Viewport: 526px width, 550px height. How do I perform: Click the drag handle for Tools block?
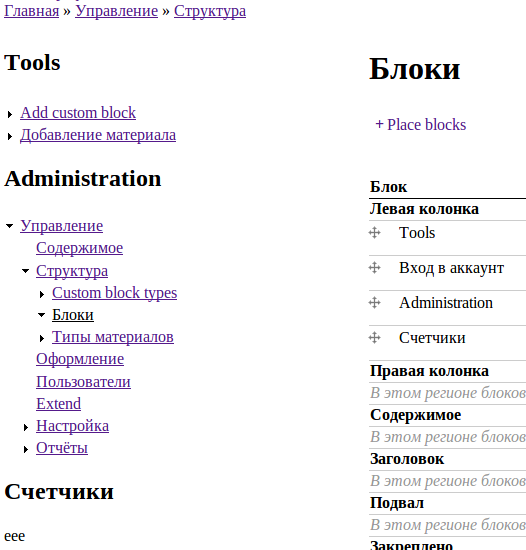pyautogui.click(x=375, y=233)
